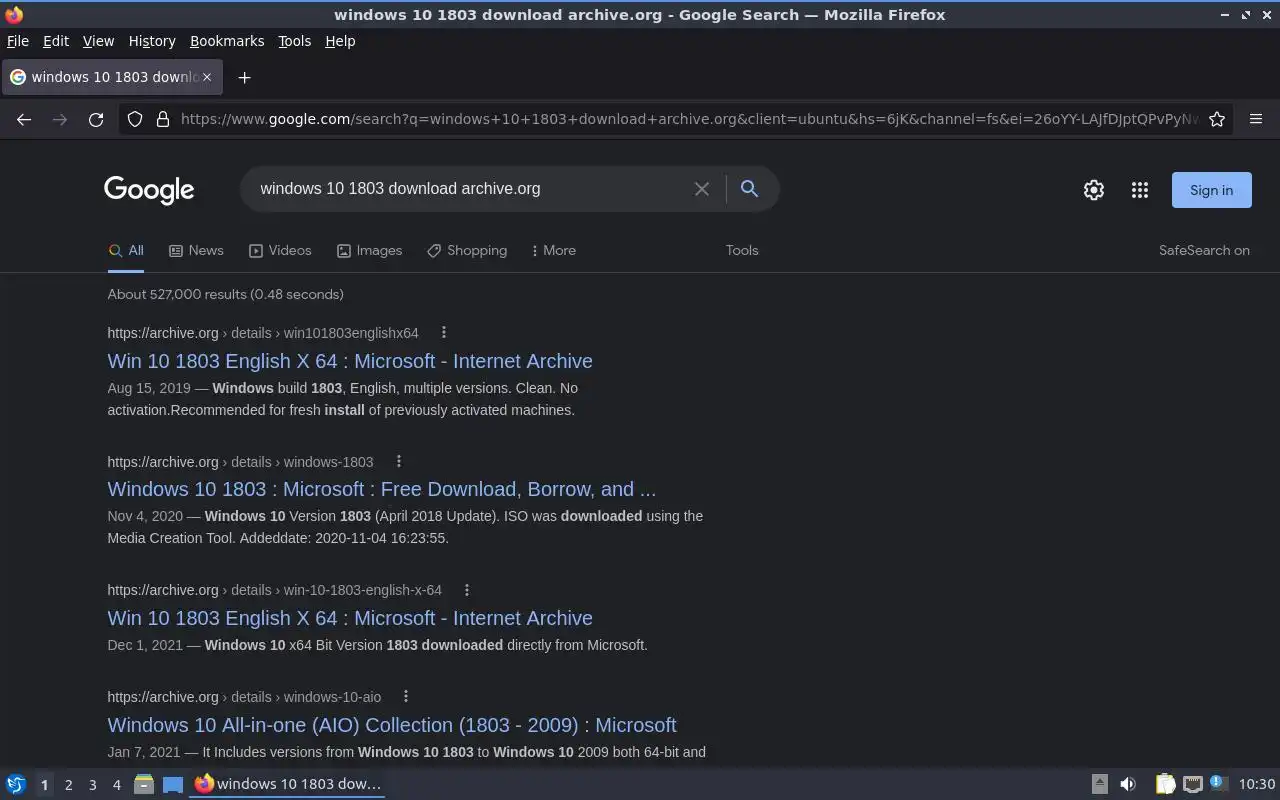
Task: Clear the search box with X icon
Action: [x=702, y=189]
